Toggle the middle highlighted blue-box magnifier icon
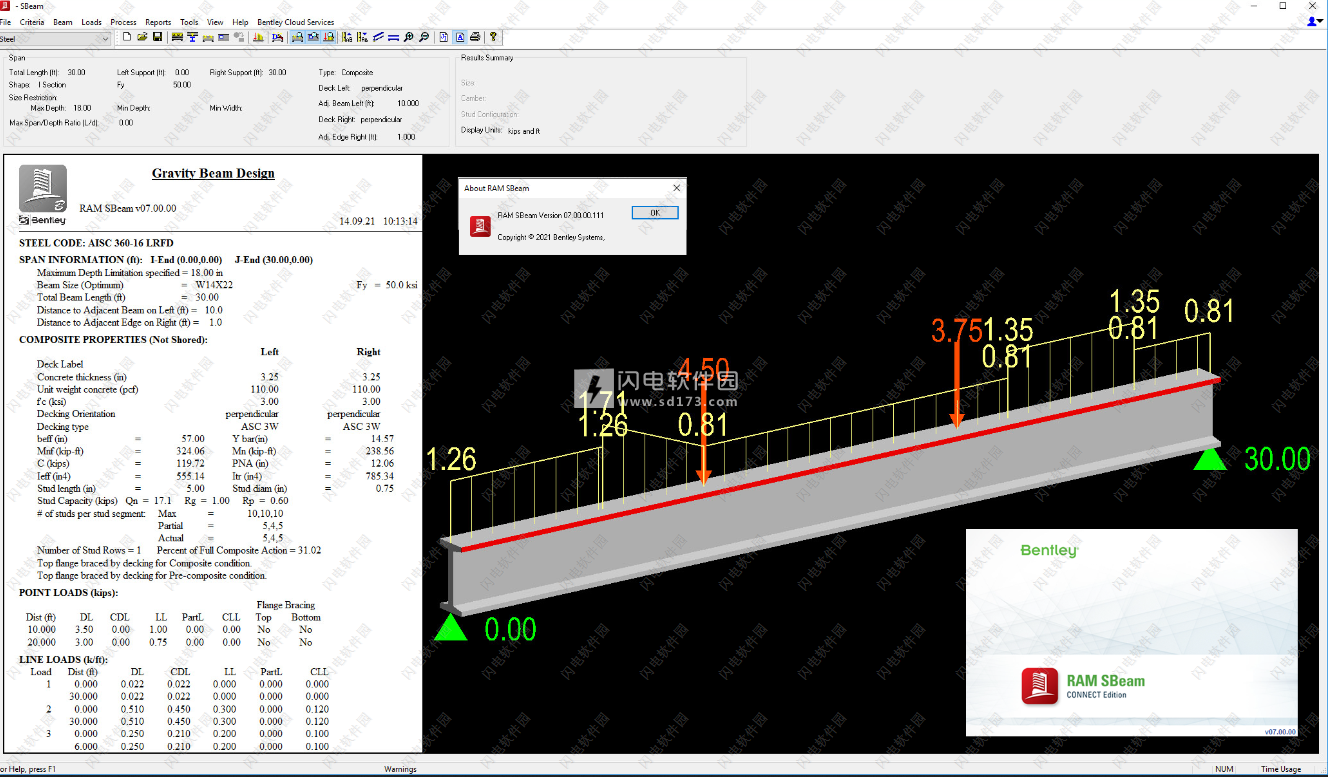1328x777 pixels. pyautogui.click(x=313, y=37)
